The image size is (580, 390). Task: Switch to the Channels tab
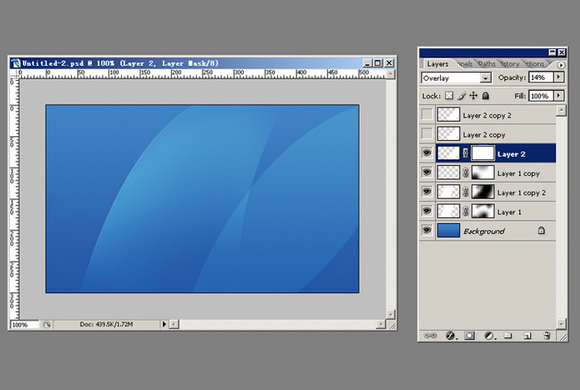(465, 64)
